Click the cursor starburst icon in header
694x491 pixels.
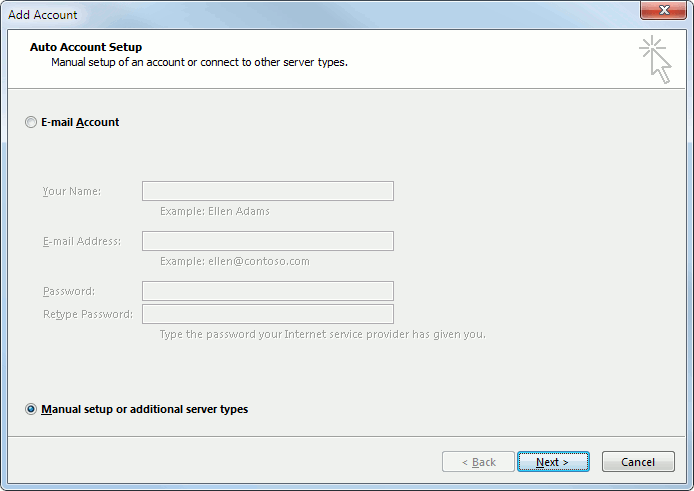pyautogui.click(x=655, y=59)
